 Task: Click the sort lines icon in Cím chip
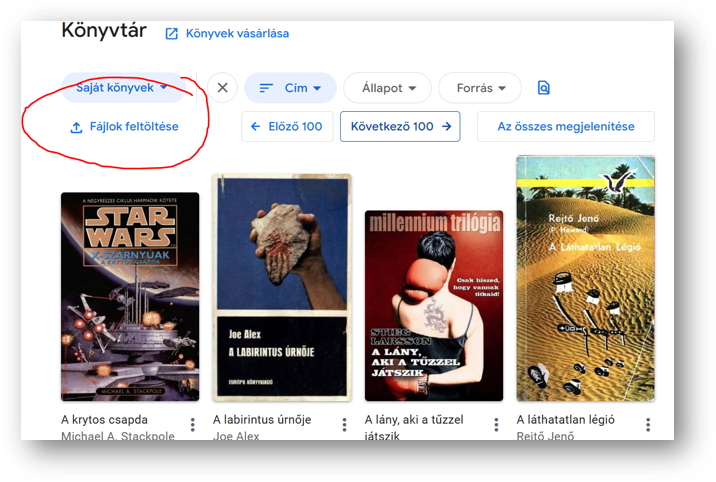pos(266,88)
